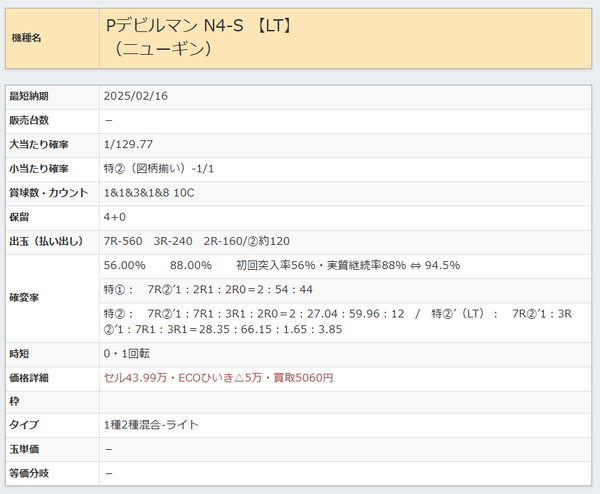Click the 'タイプ' row label

(x=24, y=425)
